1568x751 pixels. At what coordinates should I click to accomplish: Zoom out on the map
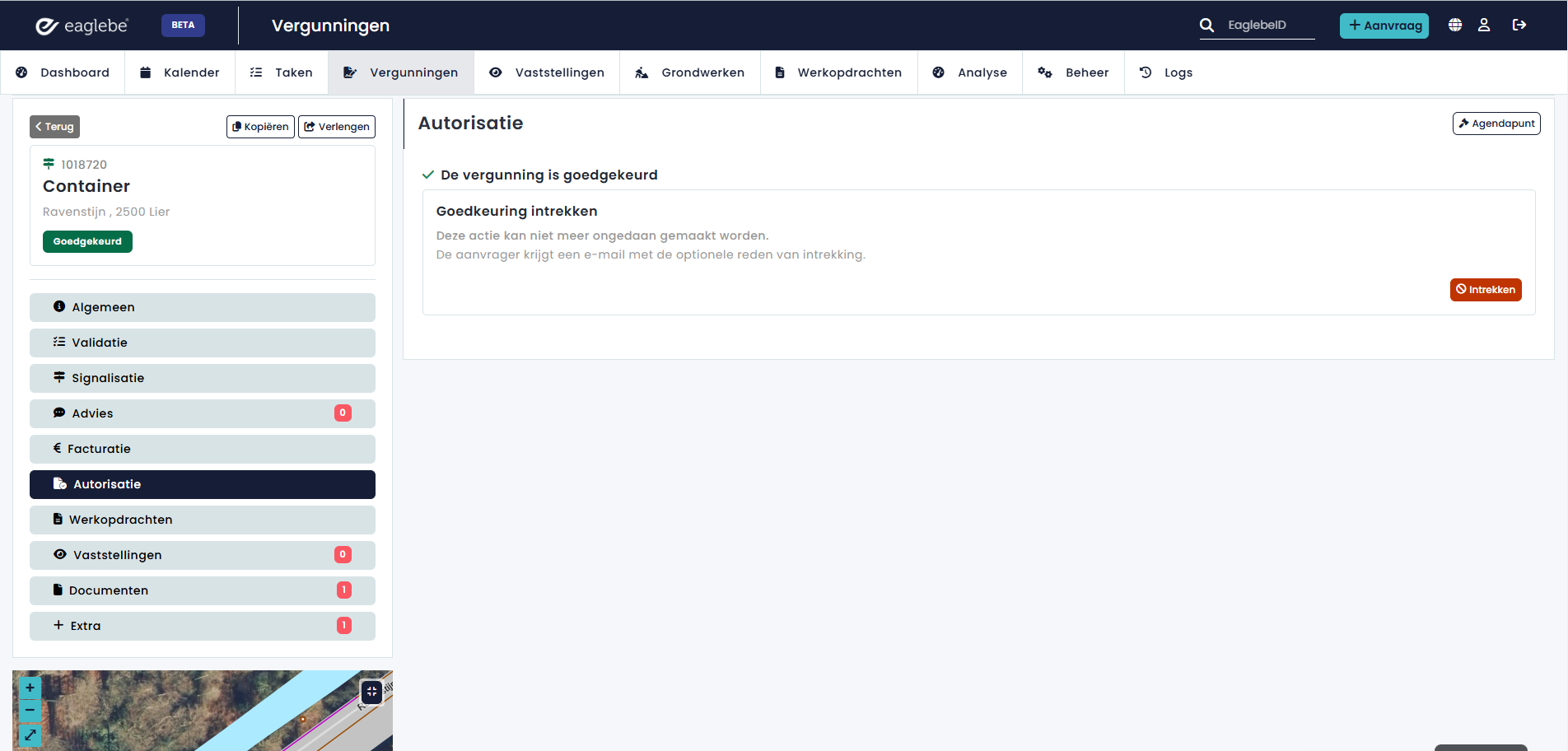pyautogui.click(x=30, y=710)
